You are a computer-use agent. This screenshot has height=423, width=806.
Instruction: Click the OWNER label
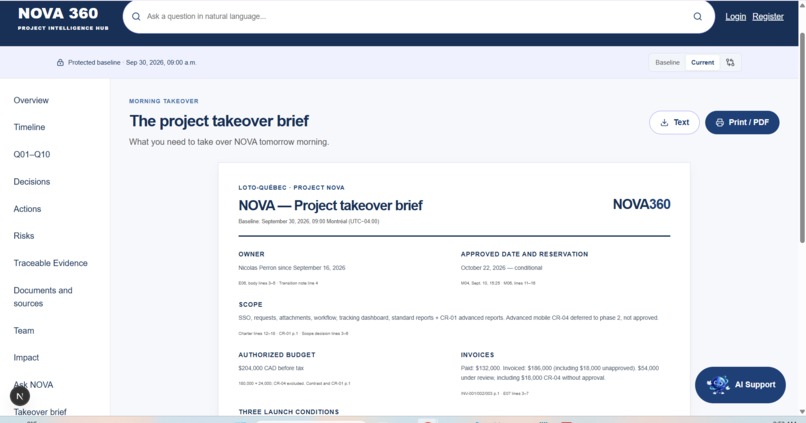pos(251,254)
